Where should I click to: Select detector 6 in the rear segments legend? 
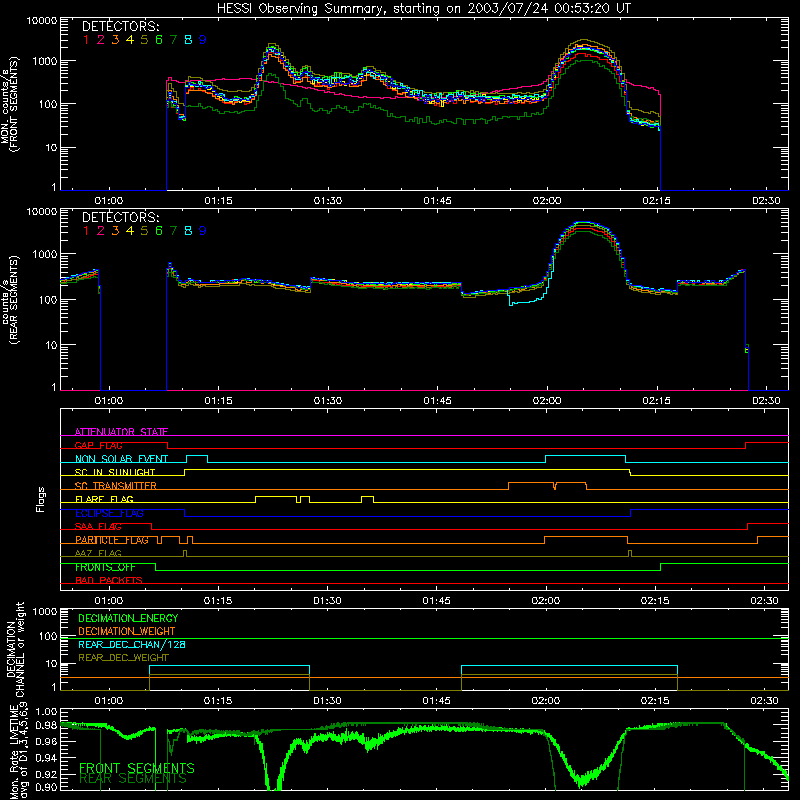pyautogui.click(x=159, y=231)
